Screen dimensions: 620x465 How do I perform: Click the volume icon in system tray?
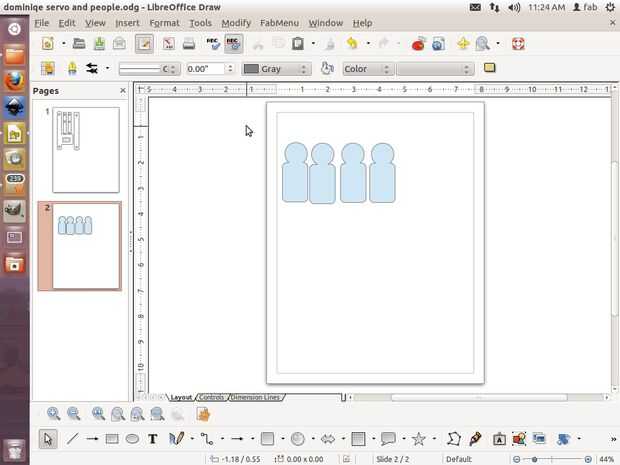[514, 7]
